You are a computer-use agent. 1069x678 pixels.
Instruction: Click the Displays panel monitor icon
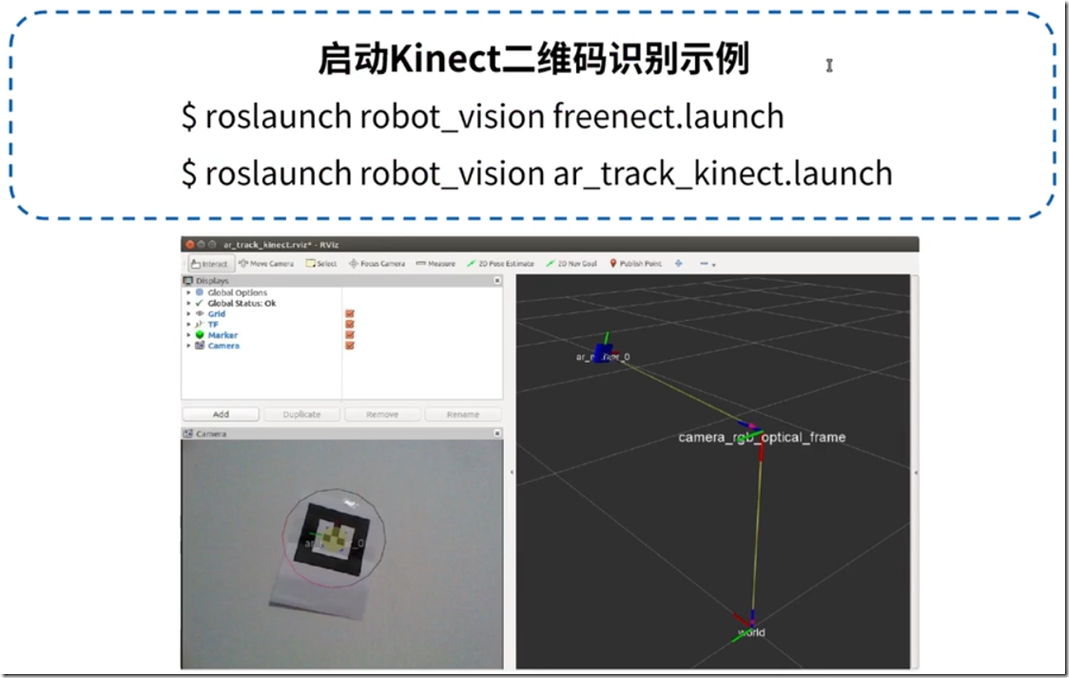coord(188,280)
